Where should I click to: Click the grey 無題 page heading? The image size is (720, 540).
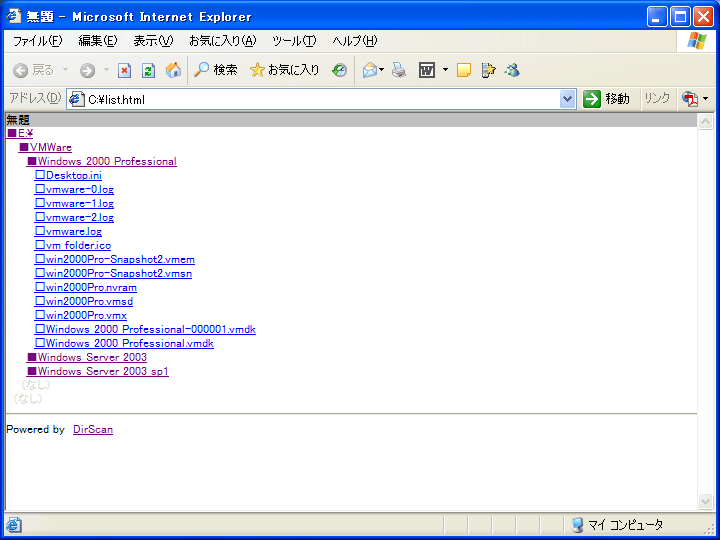(18, 120)
